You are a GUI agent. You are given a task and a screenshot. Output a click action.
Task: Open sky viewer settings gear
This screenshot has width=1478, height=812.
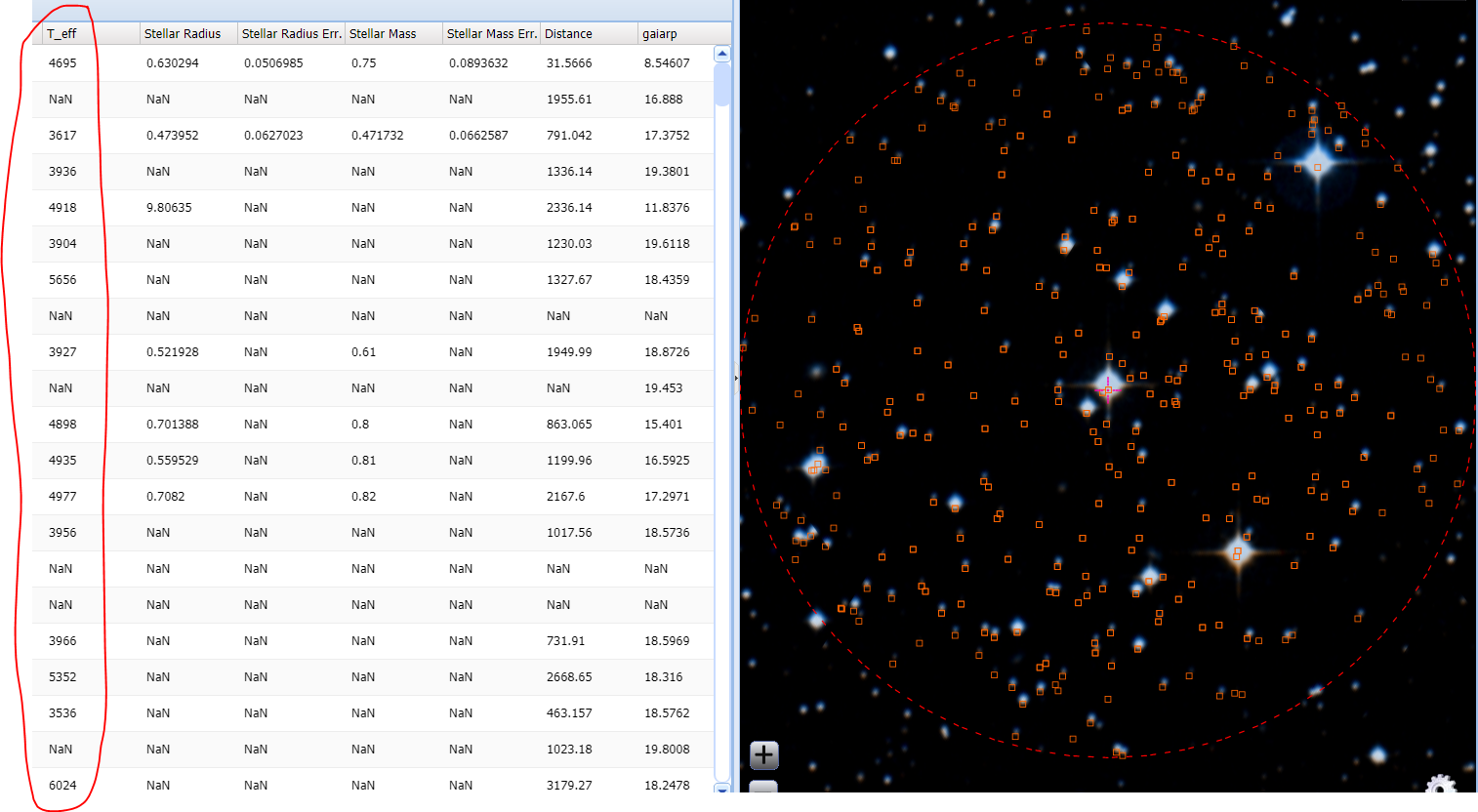[1441, 785]
